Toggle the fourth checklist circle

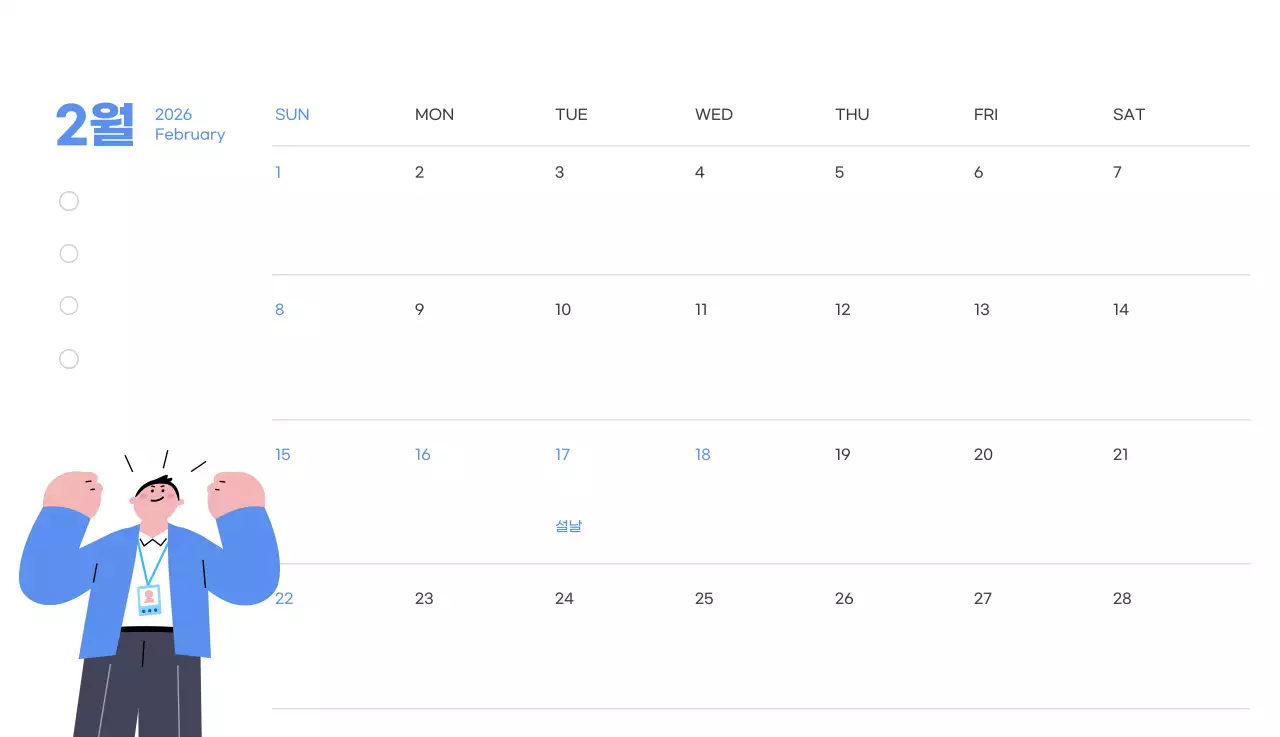click(x=69, y=359)
